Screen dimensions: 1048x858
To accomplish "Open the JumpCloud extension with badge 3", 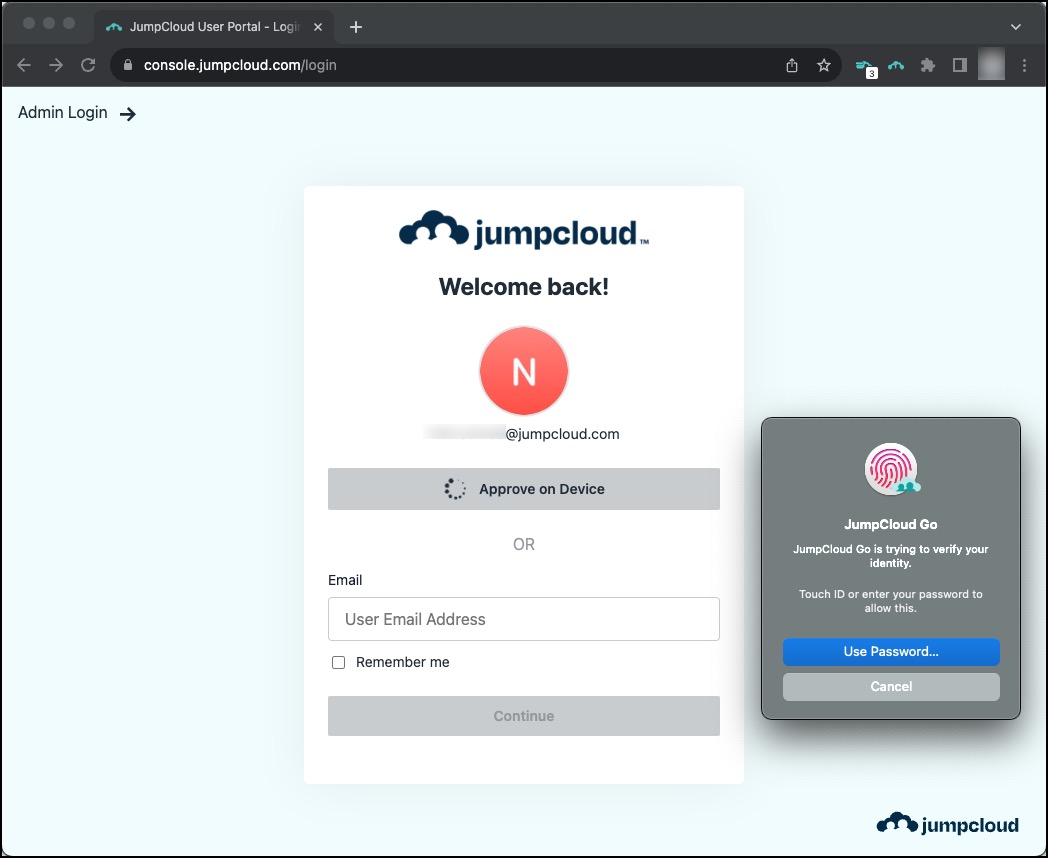I will click(x=864, y=65).
